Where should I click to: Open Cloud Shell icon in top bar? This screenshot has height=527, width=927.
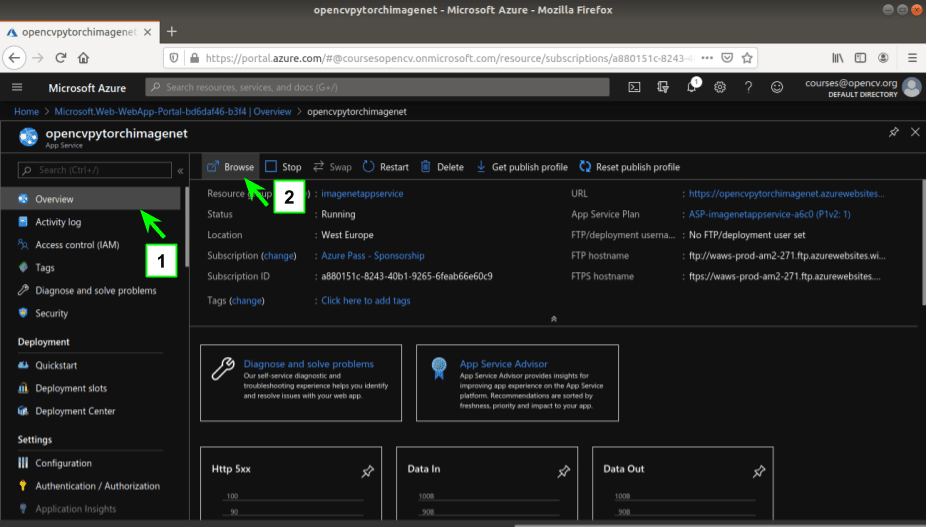(634, 88)
